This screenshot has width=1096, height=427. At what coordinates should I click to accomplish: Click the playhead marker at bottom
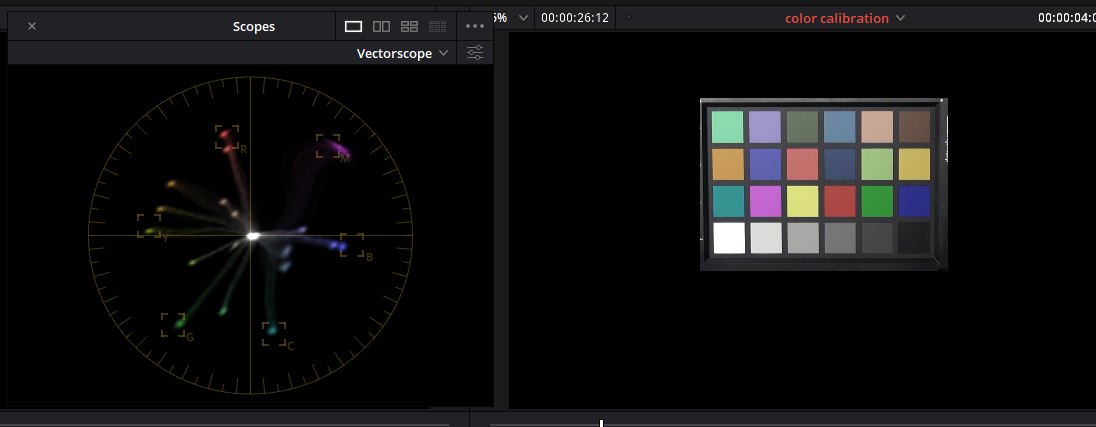pyautogui.click(x=601, y=423)
